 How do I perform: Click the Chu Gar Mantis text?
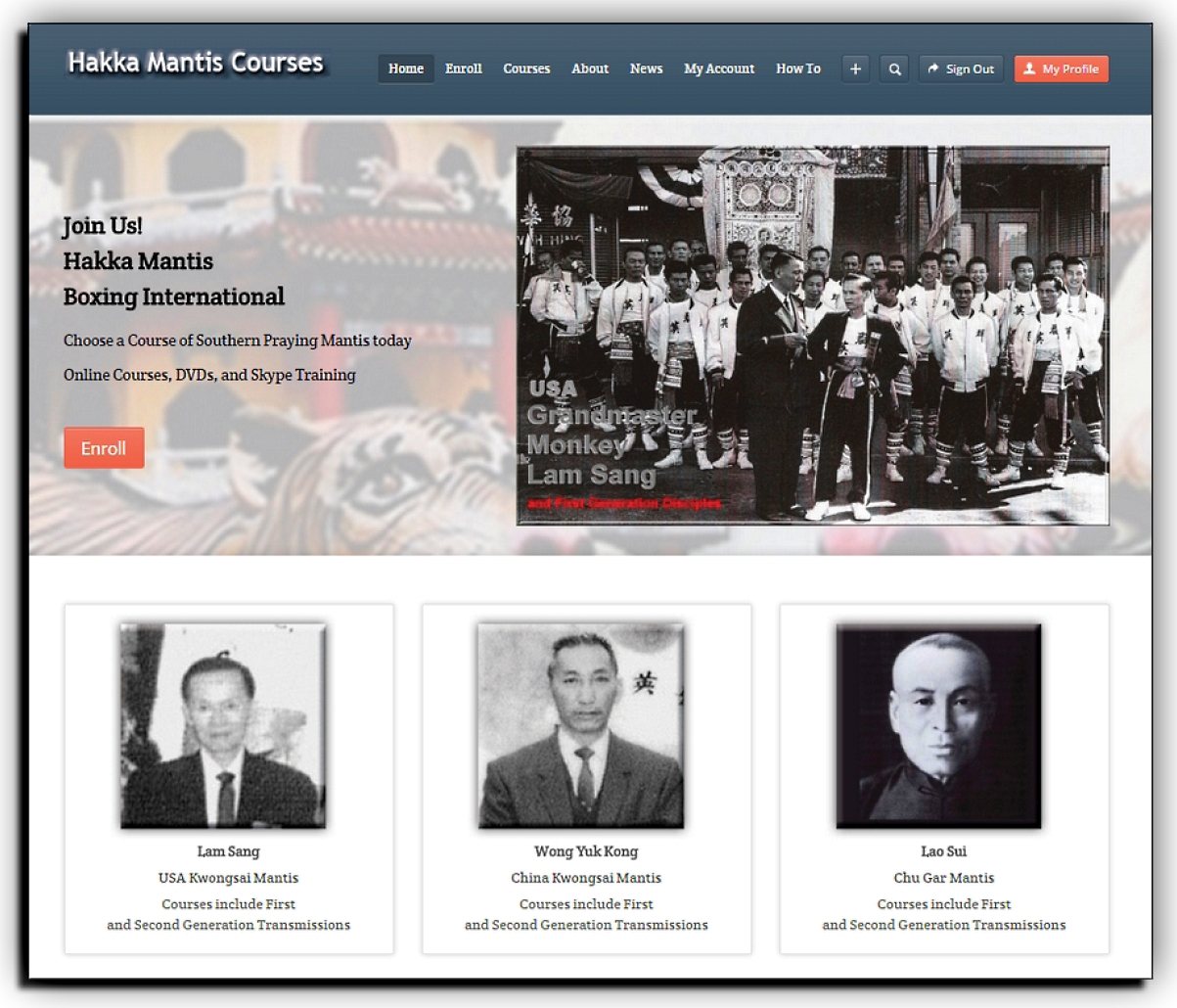coord(944,878)
